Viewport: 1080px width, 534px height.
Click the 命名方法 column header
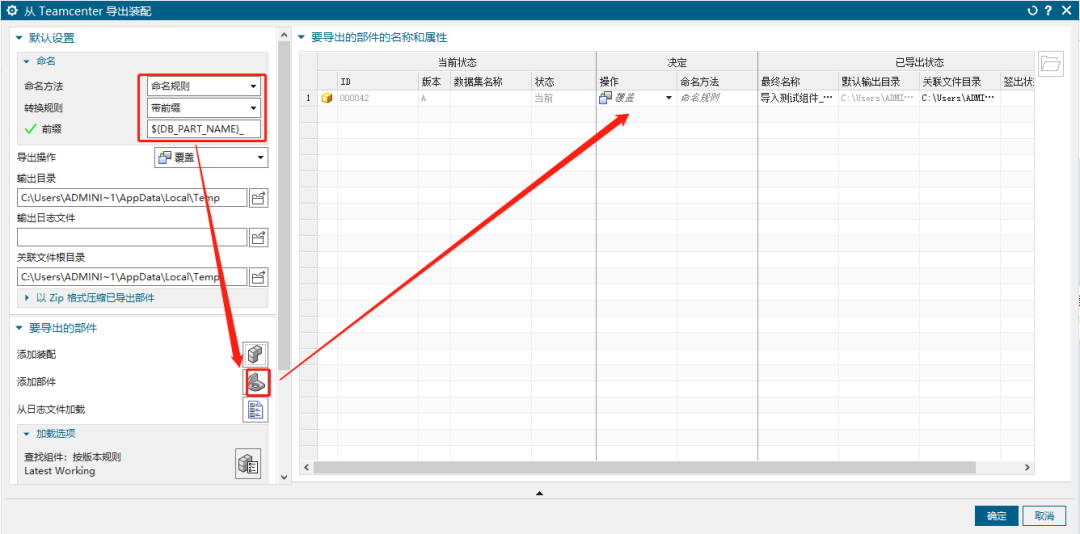717,82
